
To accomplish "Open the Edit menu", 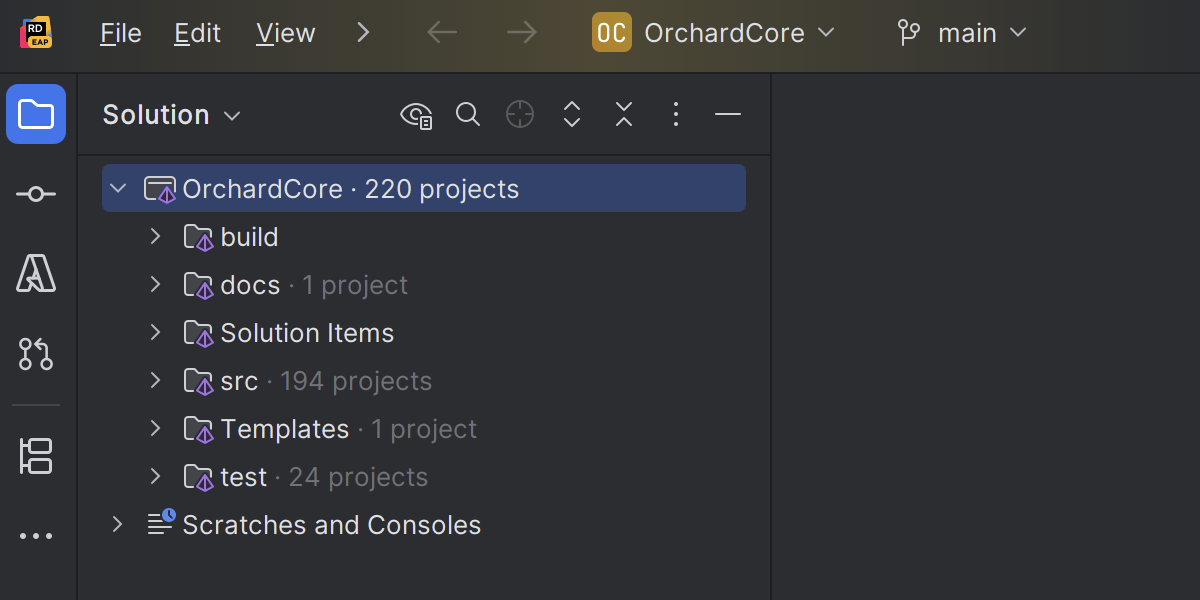I will (x=197, y=33).
